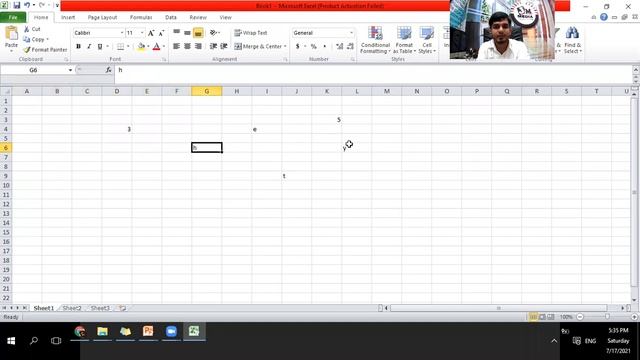This screenshot has height=360, width=640.
Task: Switch to the Sheet3 worksheet tab
Action: (100, 308)
